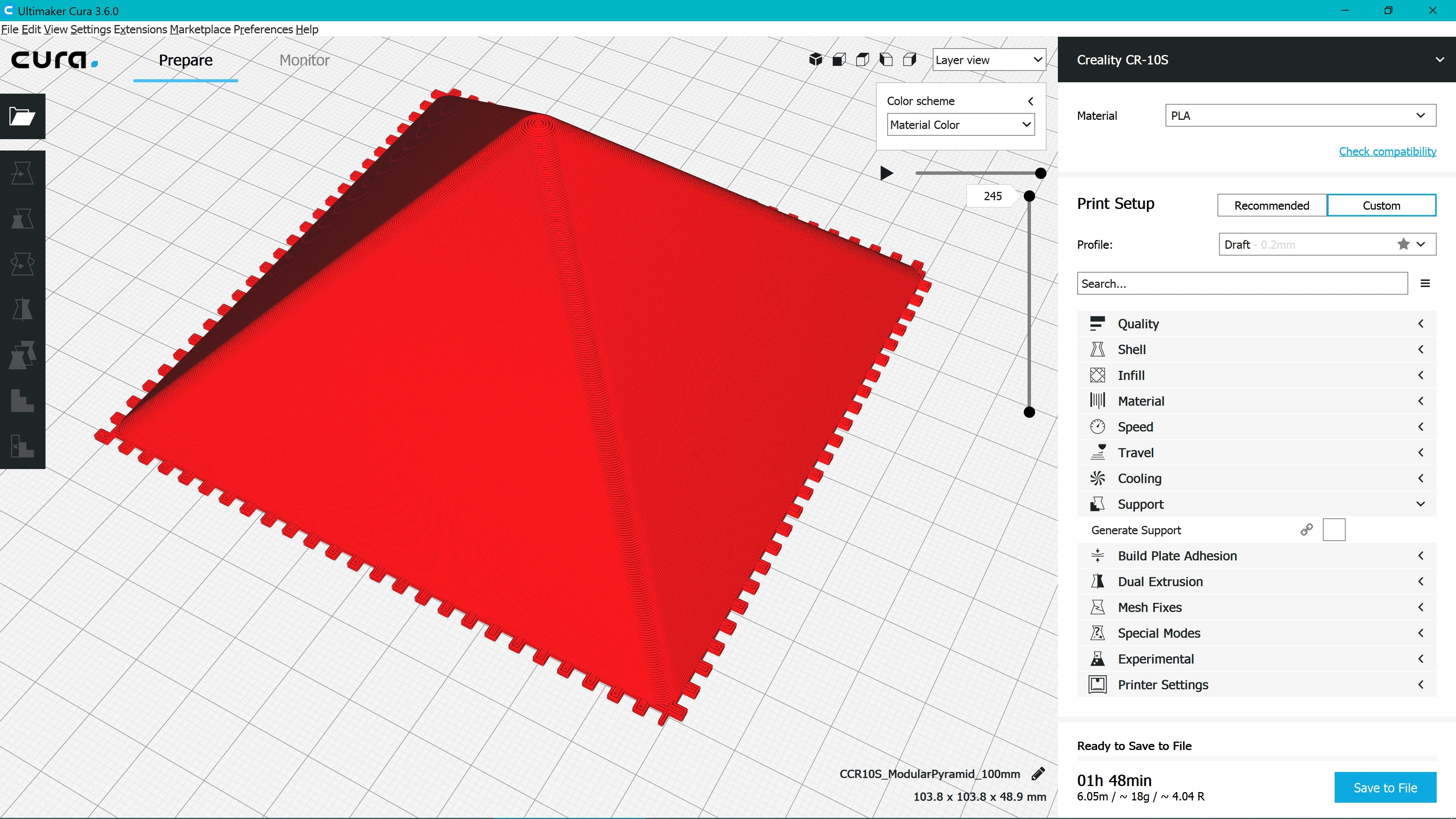Collapse the Color scheme panel arrow
1456x819 pixels.
click(1031, 101)
